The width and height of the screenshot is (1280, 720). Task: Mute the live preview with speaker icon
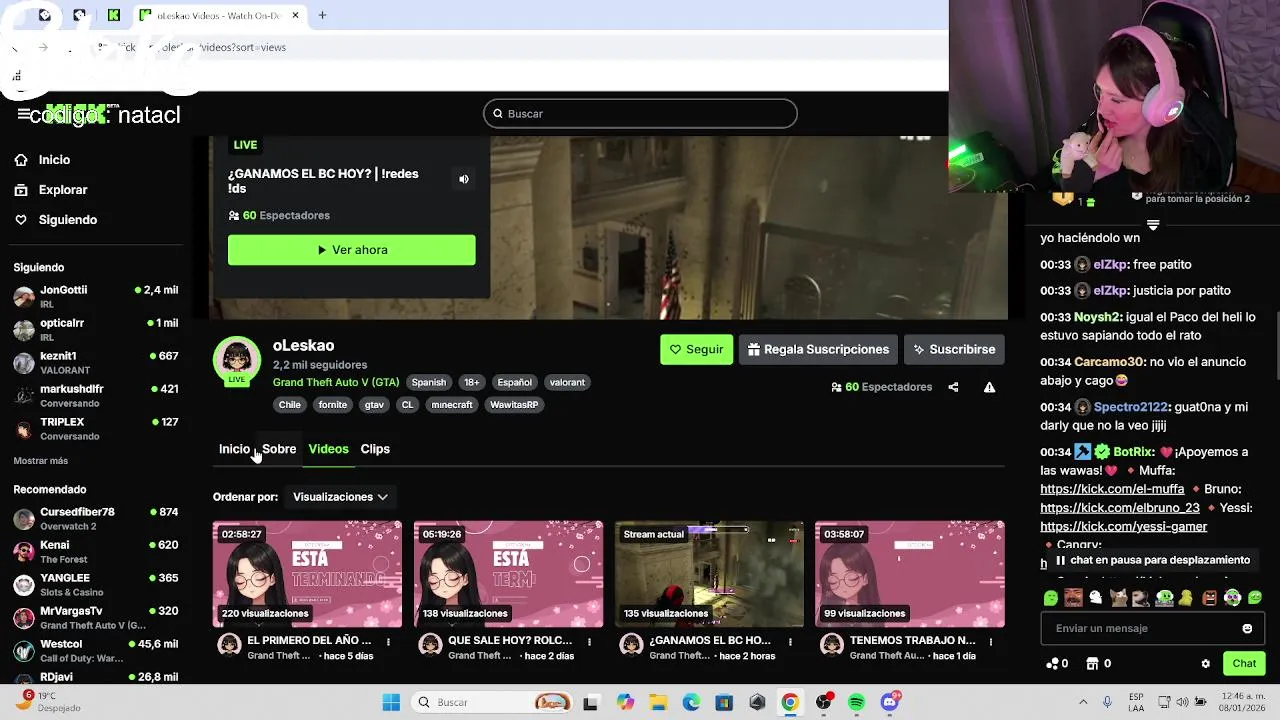coord(464,179)
